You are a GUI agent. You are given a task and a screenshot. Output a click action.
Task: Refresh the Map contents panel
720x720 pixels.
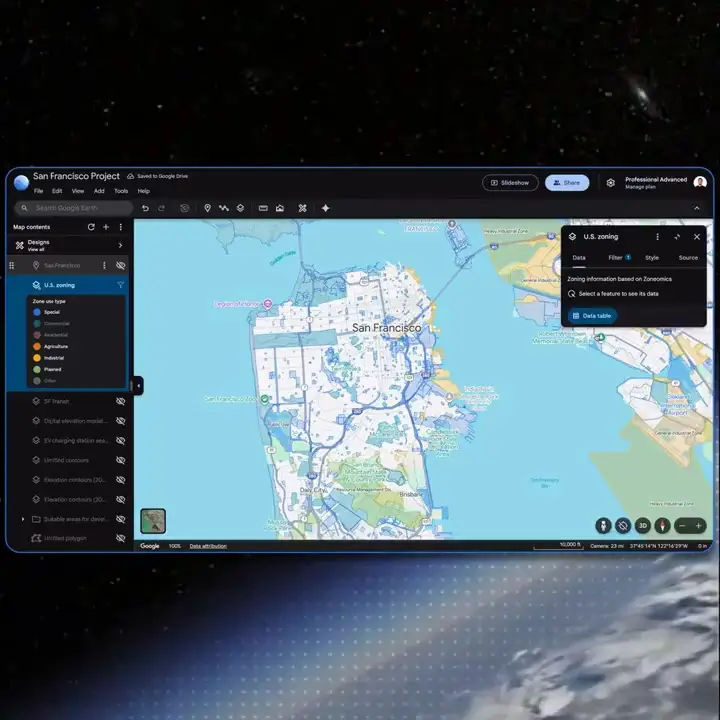click(91, 227)
